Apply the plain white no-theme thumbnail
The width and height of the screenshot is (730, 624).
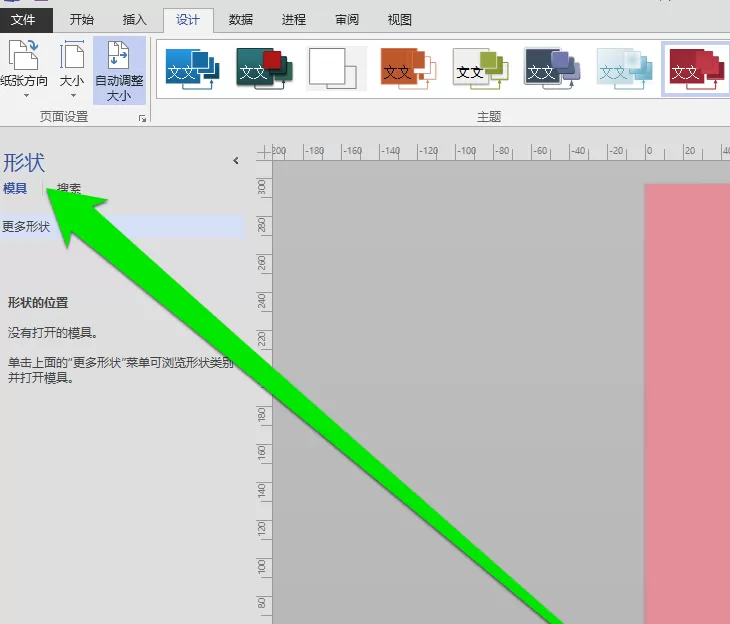point(336,69)
